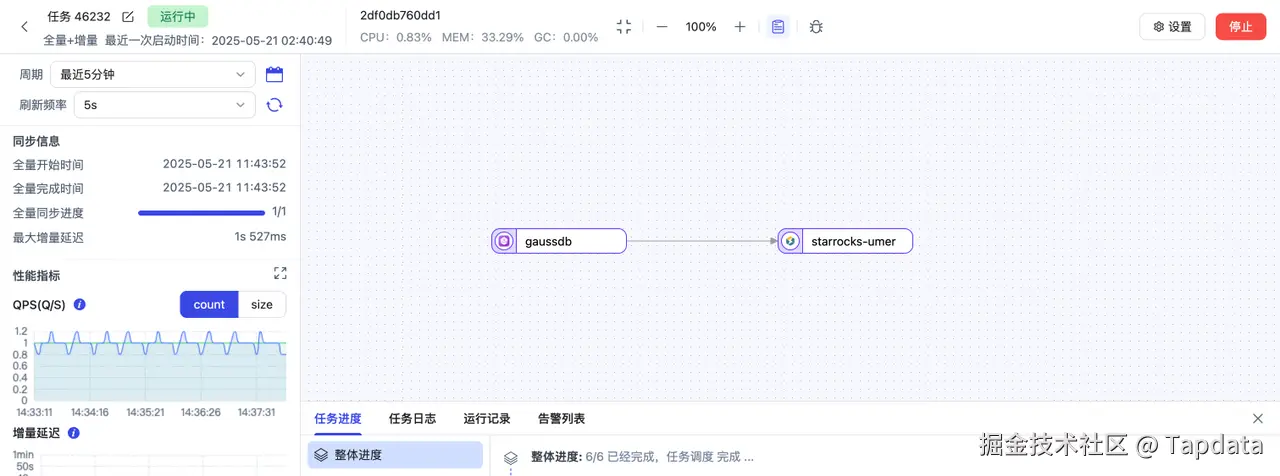This screenshot has width=1280, height=476.
Task: Open the 周期 dropdown showing 最近5分钟
Action: (x=155, y=74)
